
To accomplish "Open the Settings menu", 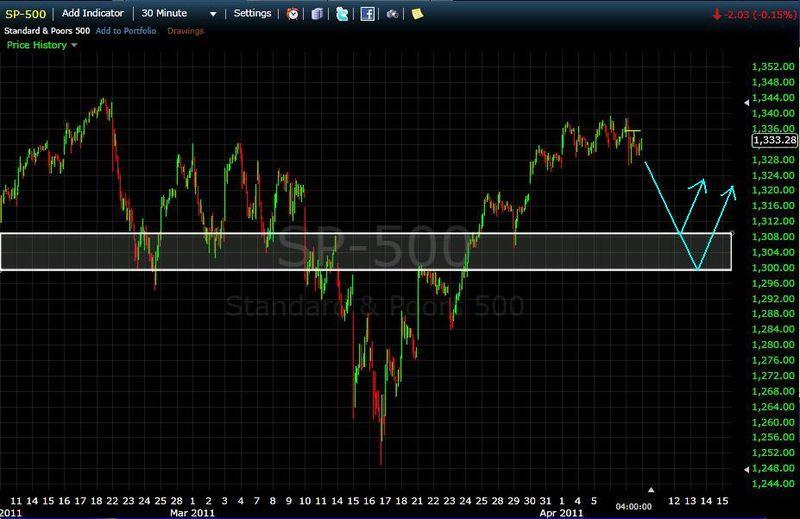I will tap(252, 14).
